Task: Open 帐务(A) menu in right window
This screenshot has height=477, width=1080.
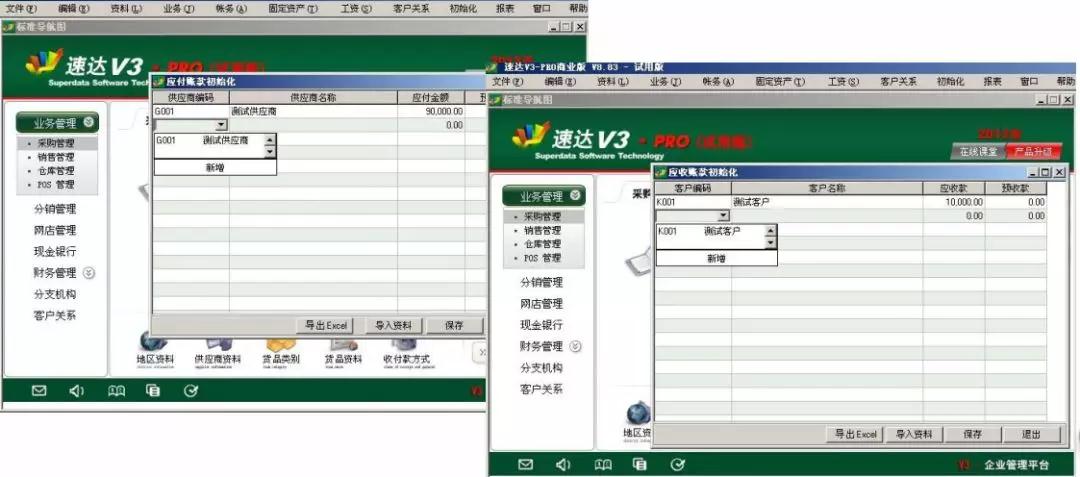Action: (x=718, y=81)
